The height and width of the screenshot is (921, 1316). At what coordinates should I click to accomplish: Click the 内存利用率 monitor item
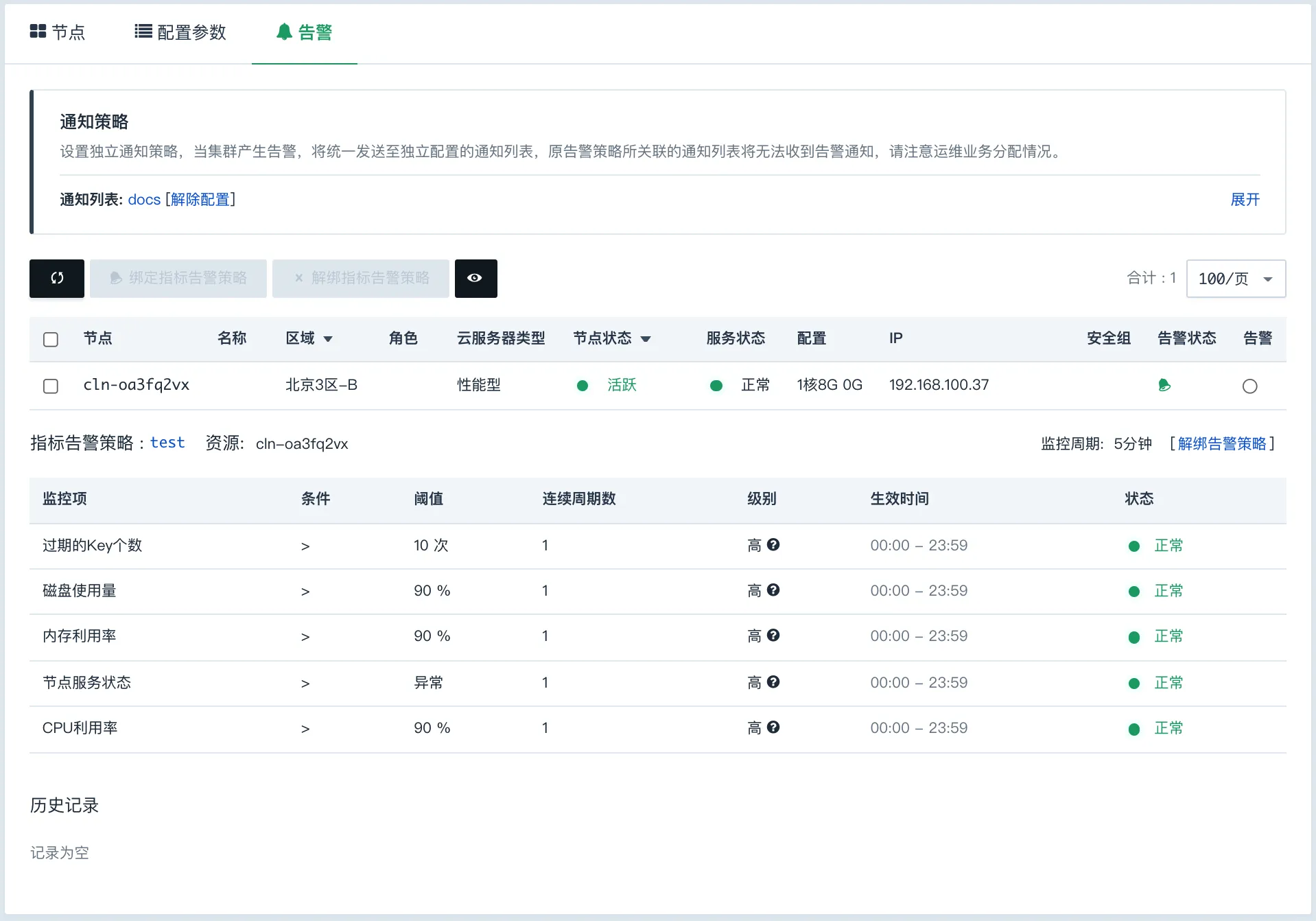(80, 636)
